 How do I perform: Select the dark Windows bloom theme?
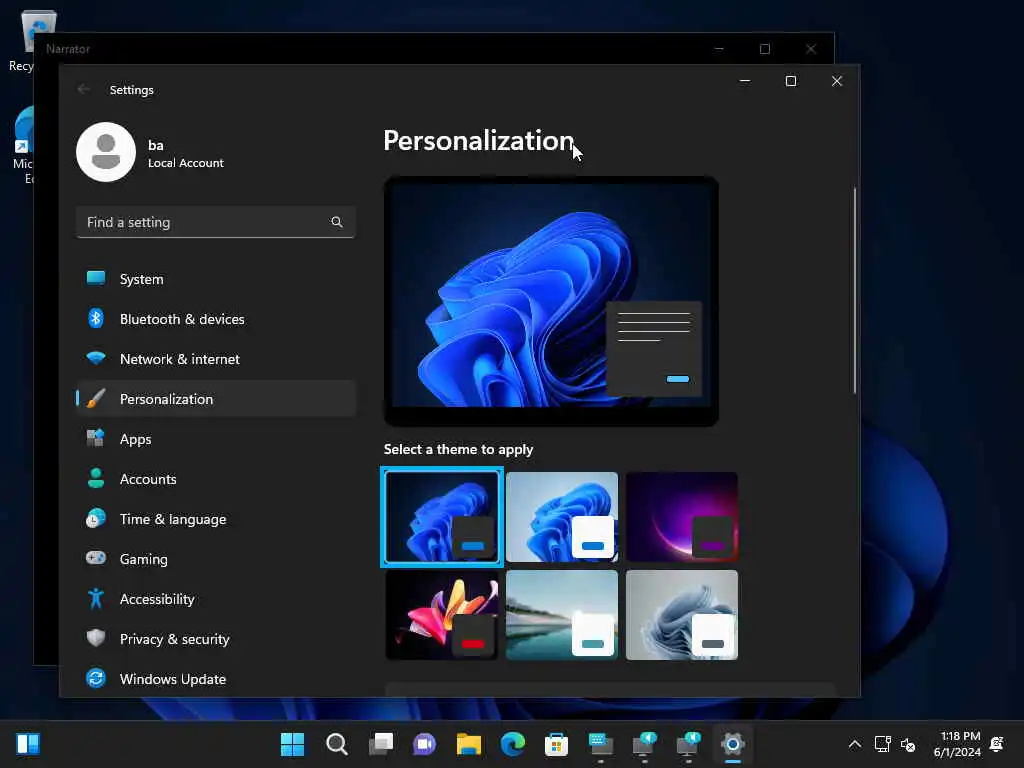(441, 517)
